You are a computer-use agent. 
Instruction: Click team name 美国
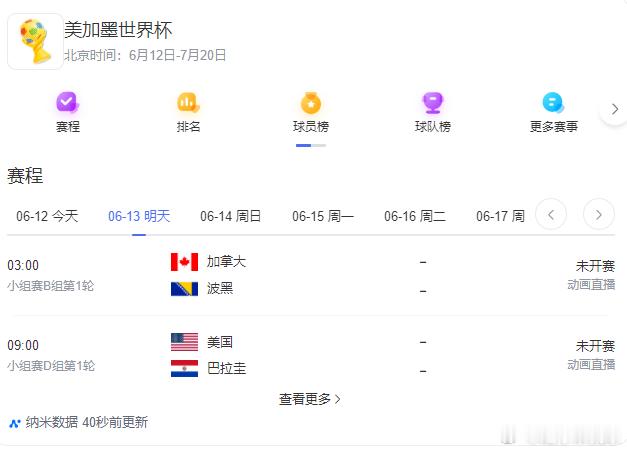pyautogui.click(x=220, y=342)
